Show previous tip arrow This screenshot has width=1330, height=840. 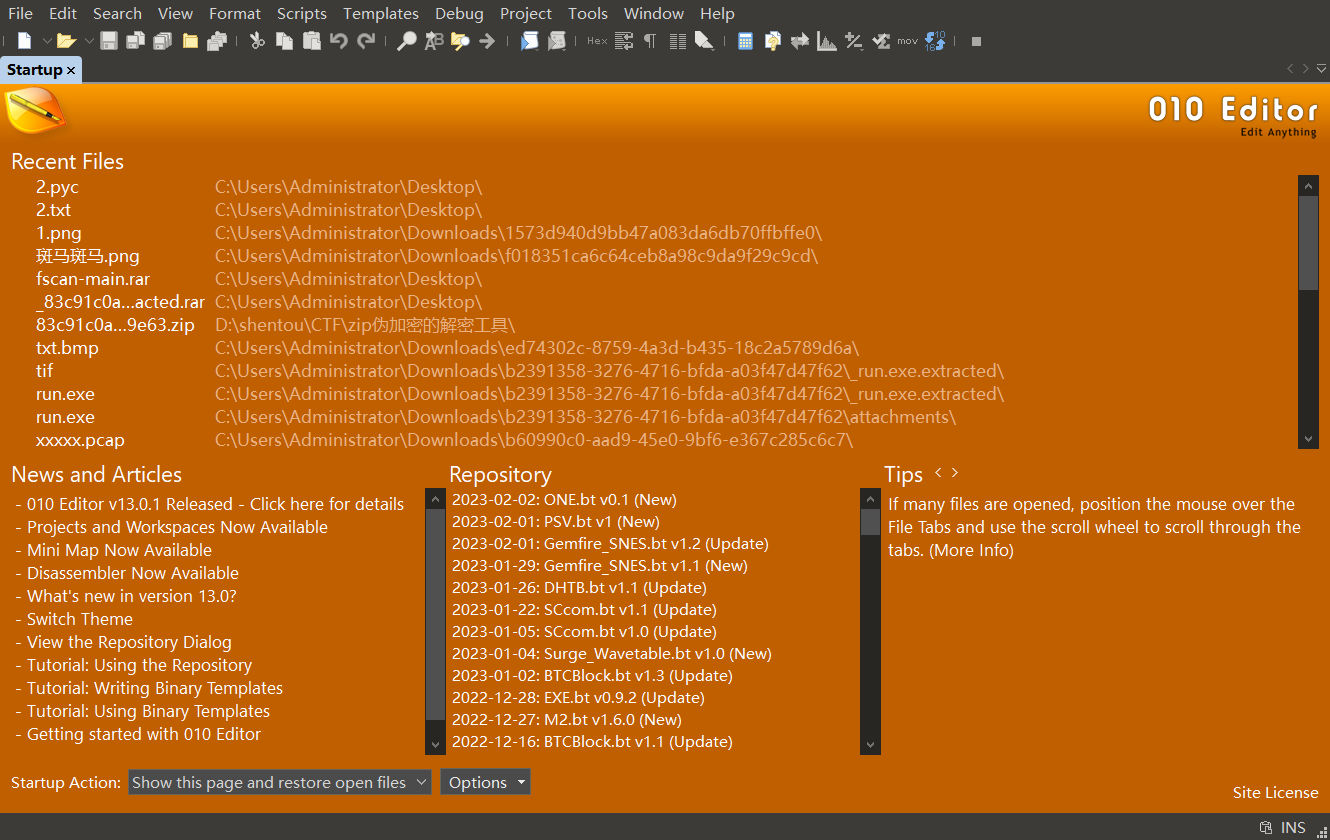(938, 472)
